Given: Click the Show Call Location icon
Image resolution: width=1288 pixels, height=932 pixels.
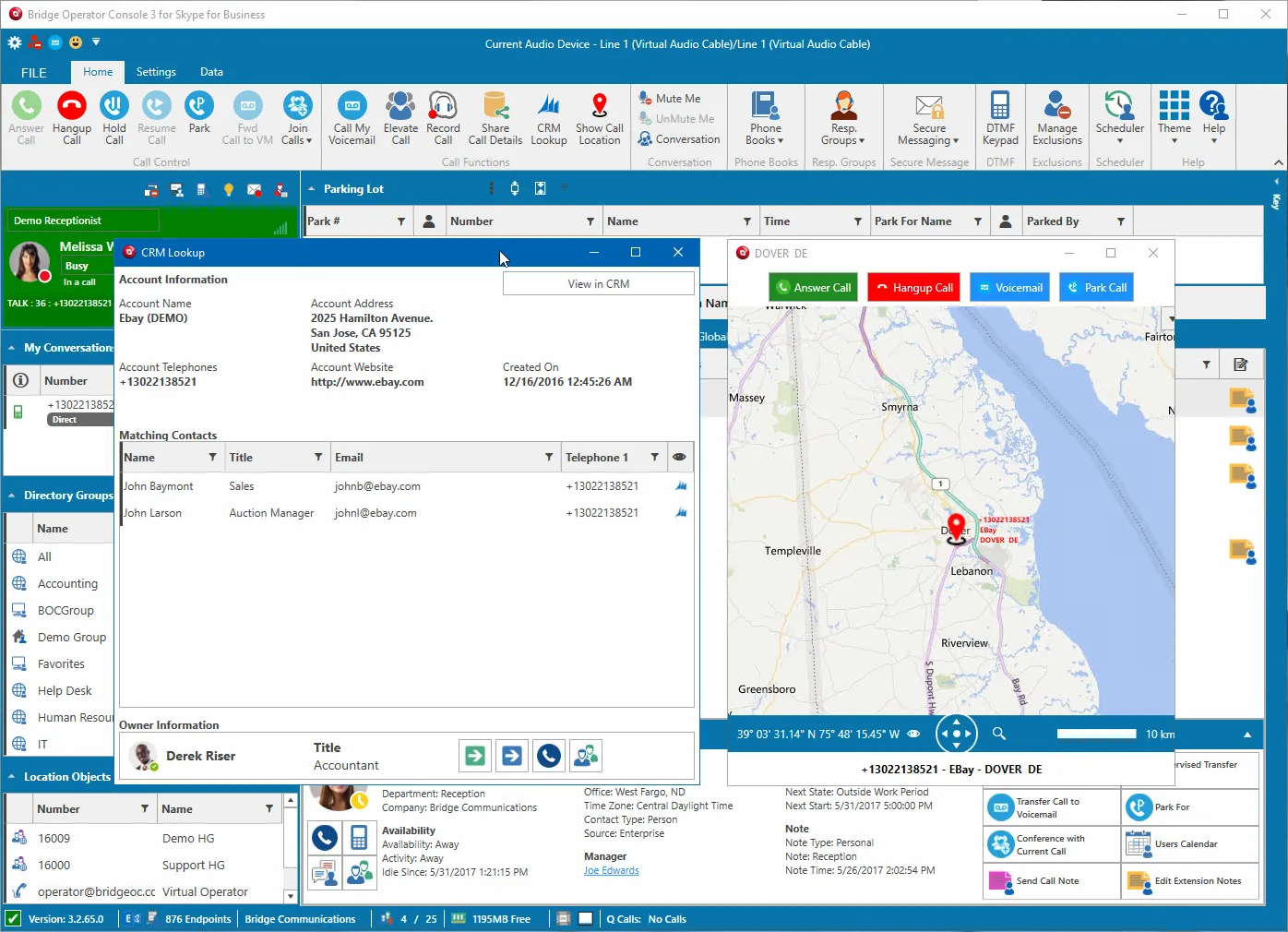Looking at the screenshot, I should [600, 107].
